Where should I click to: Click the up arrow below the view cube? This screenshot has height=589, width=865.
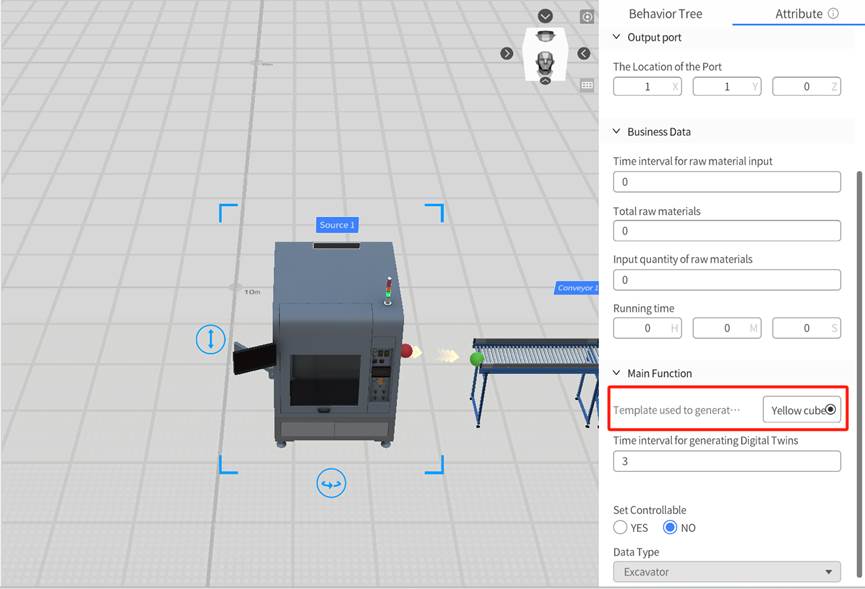point(545,80)
